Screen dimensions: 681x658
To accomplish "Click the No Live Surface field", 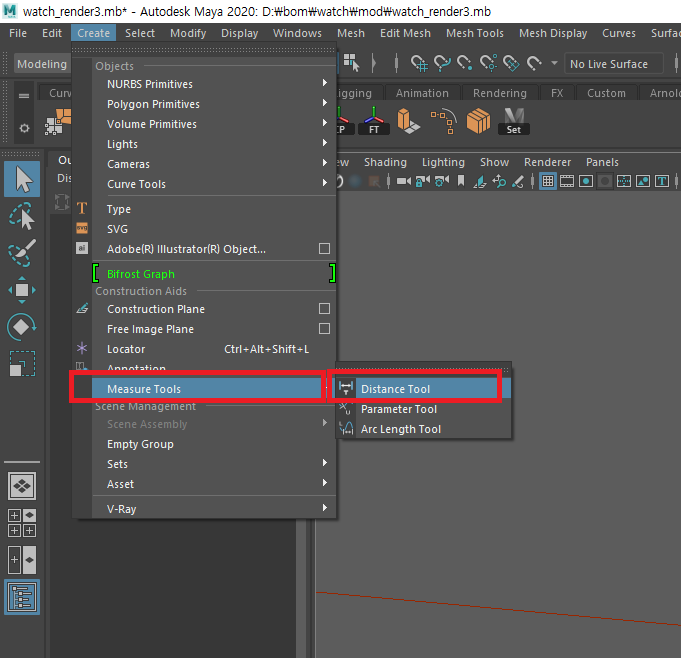I will pos(614,64).
